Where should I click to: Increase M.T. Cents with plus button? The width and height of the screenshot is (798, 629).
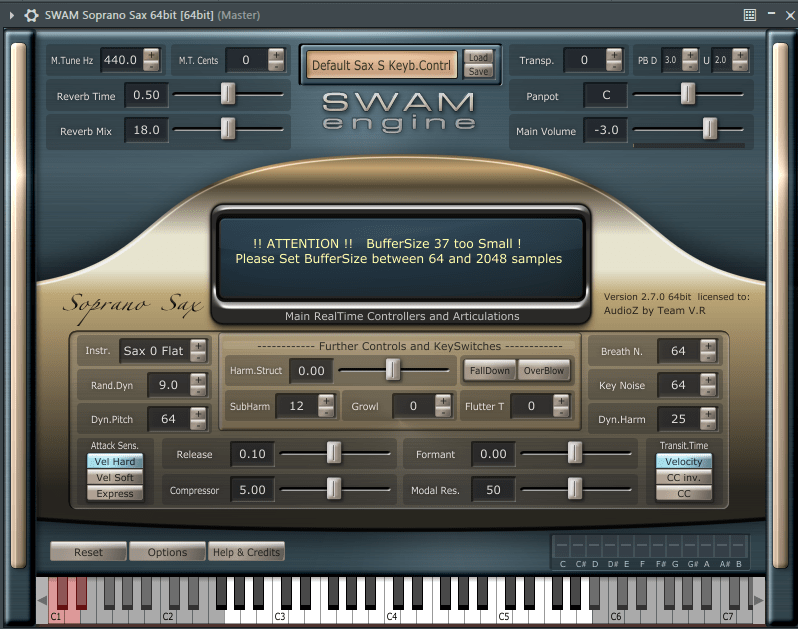click(276, 54)
